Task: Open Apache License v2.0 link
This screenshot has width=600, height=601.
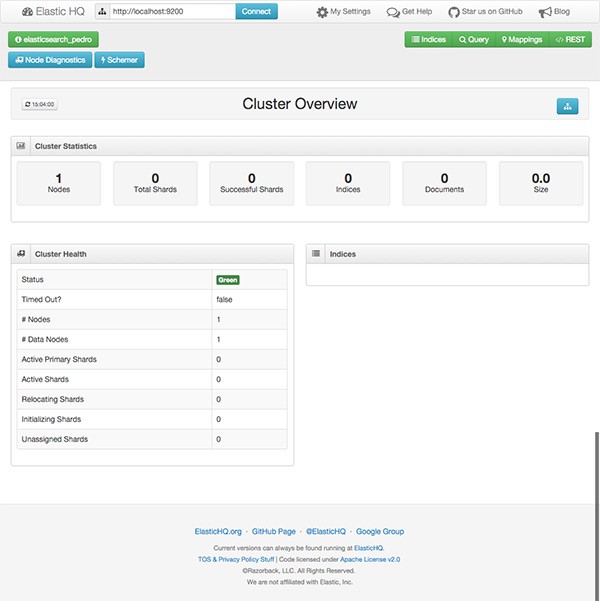Action: pyautogui.click(x=370, y=559)
